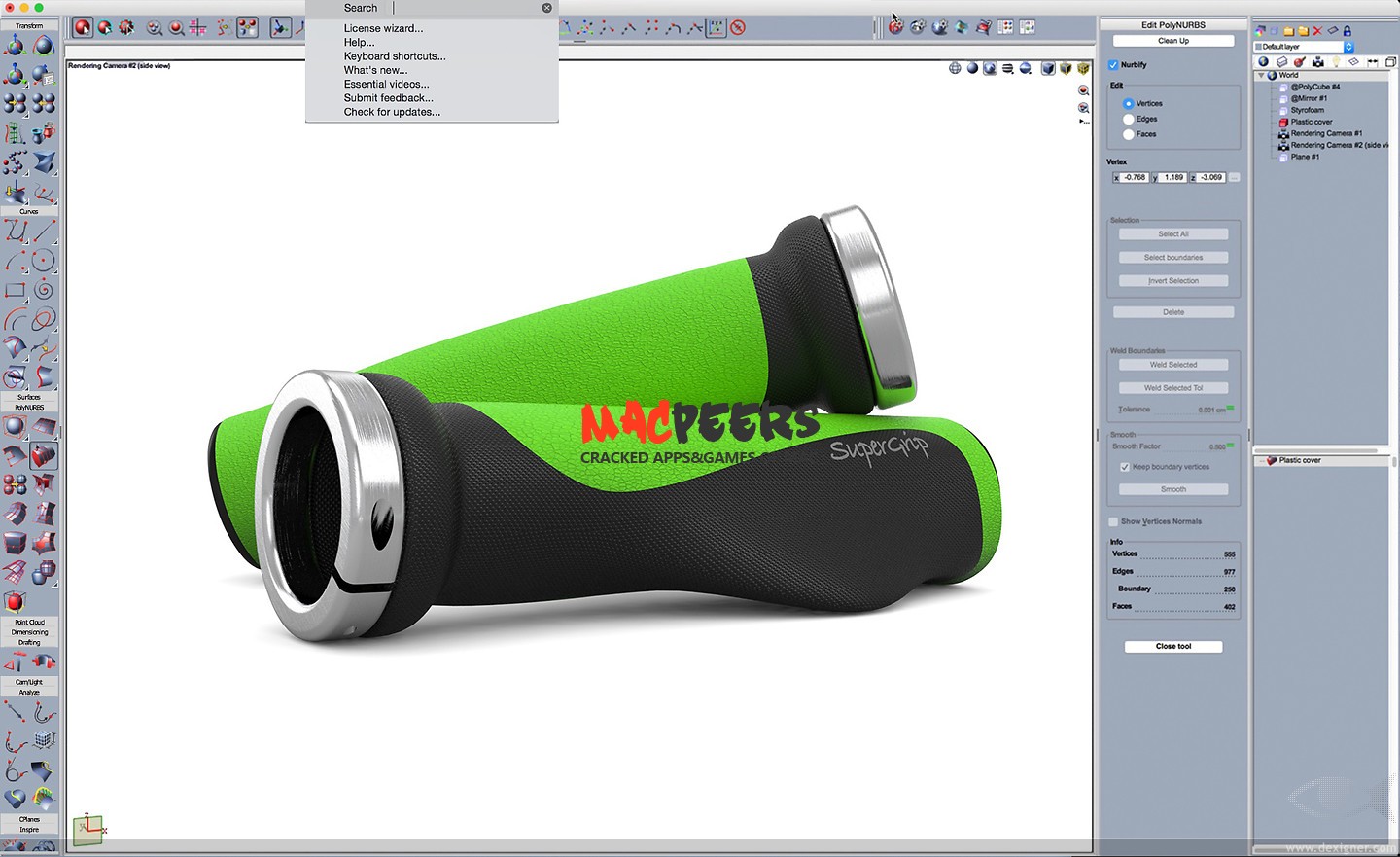
Task: Click the red X delete layer icon
Action: point(1317,31)
